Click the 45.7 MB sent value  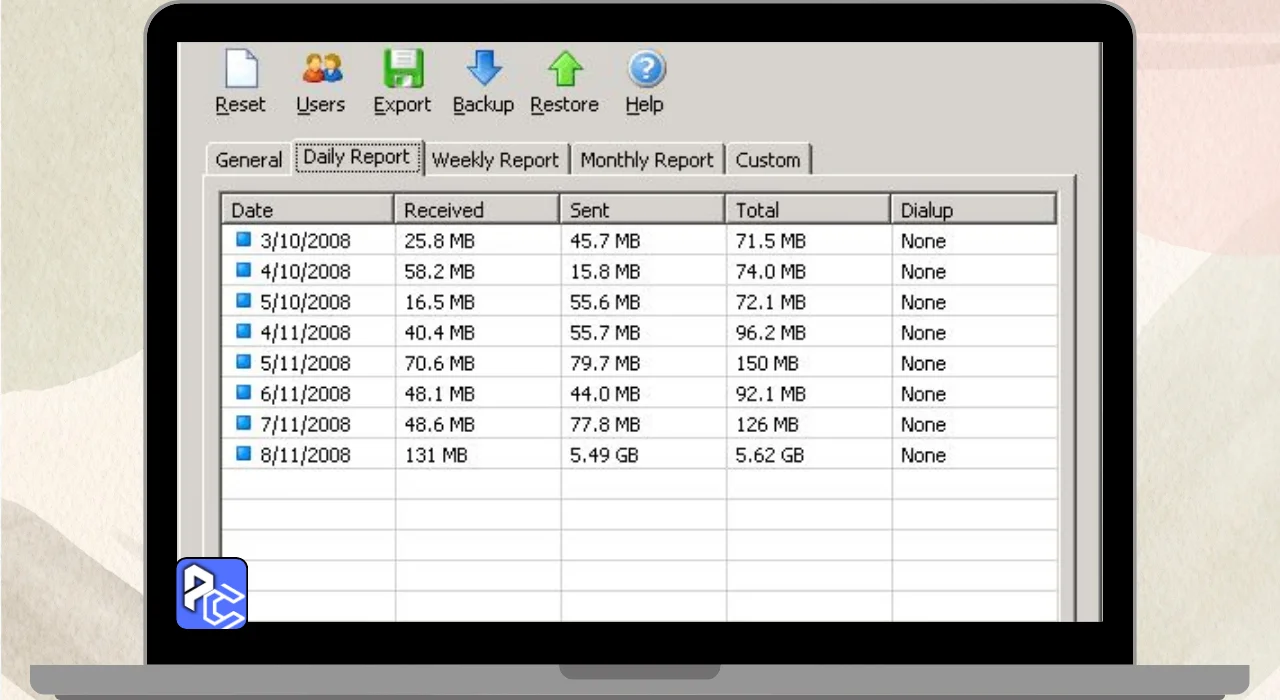(x=605, y=241)
